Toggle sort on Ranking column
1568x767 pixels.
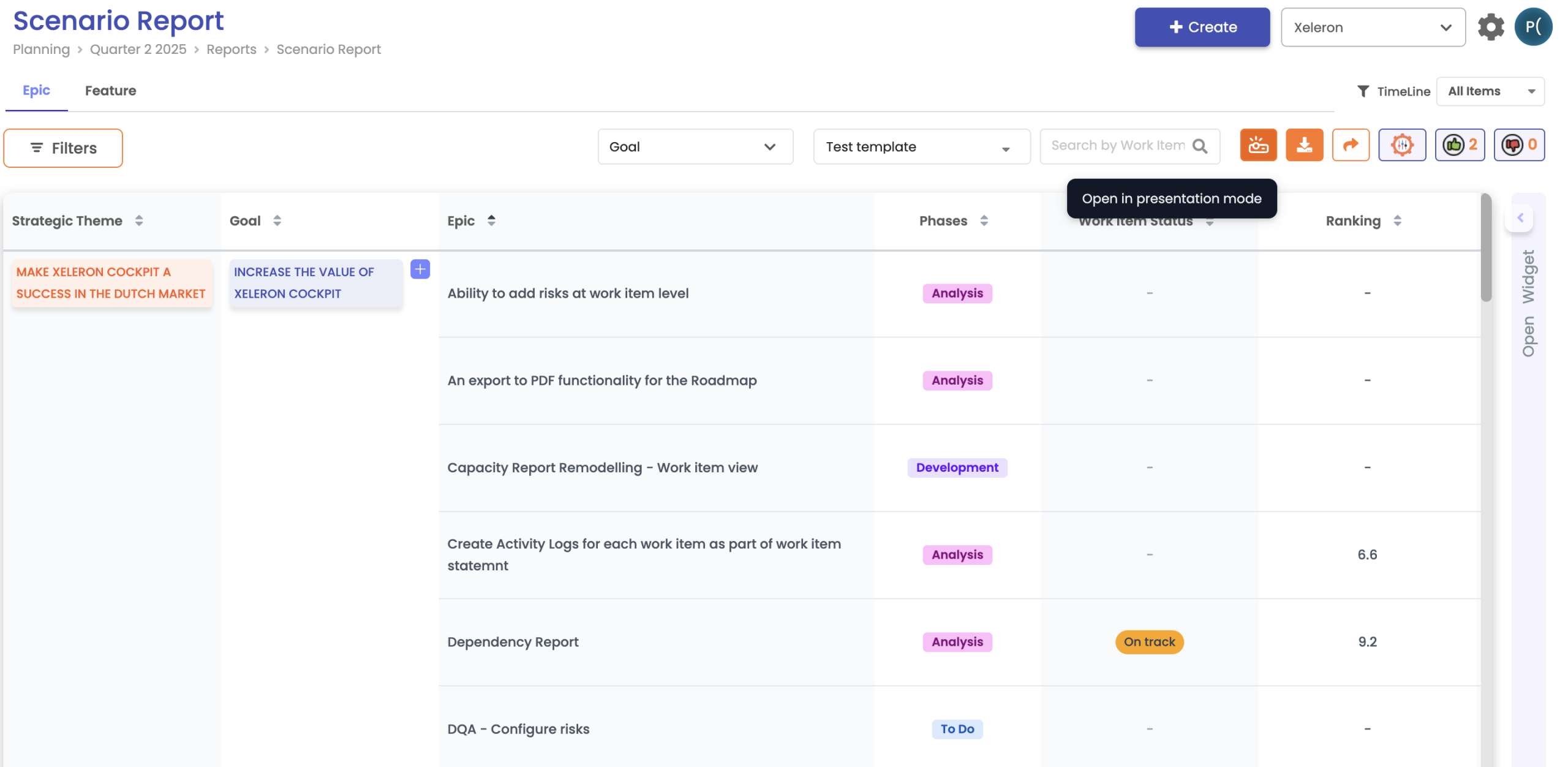tap(1397, 221)
